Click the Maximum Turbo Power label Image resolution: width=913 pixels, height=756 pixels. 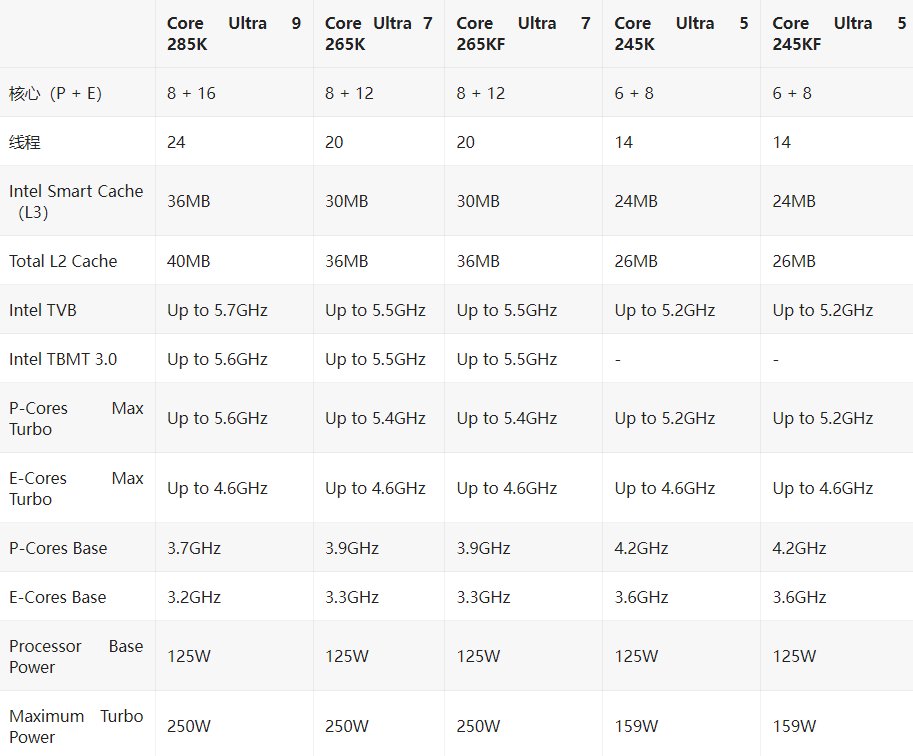click(76, 726)
